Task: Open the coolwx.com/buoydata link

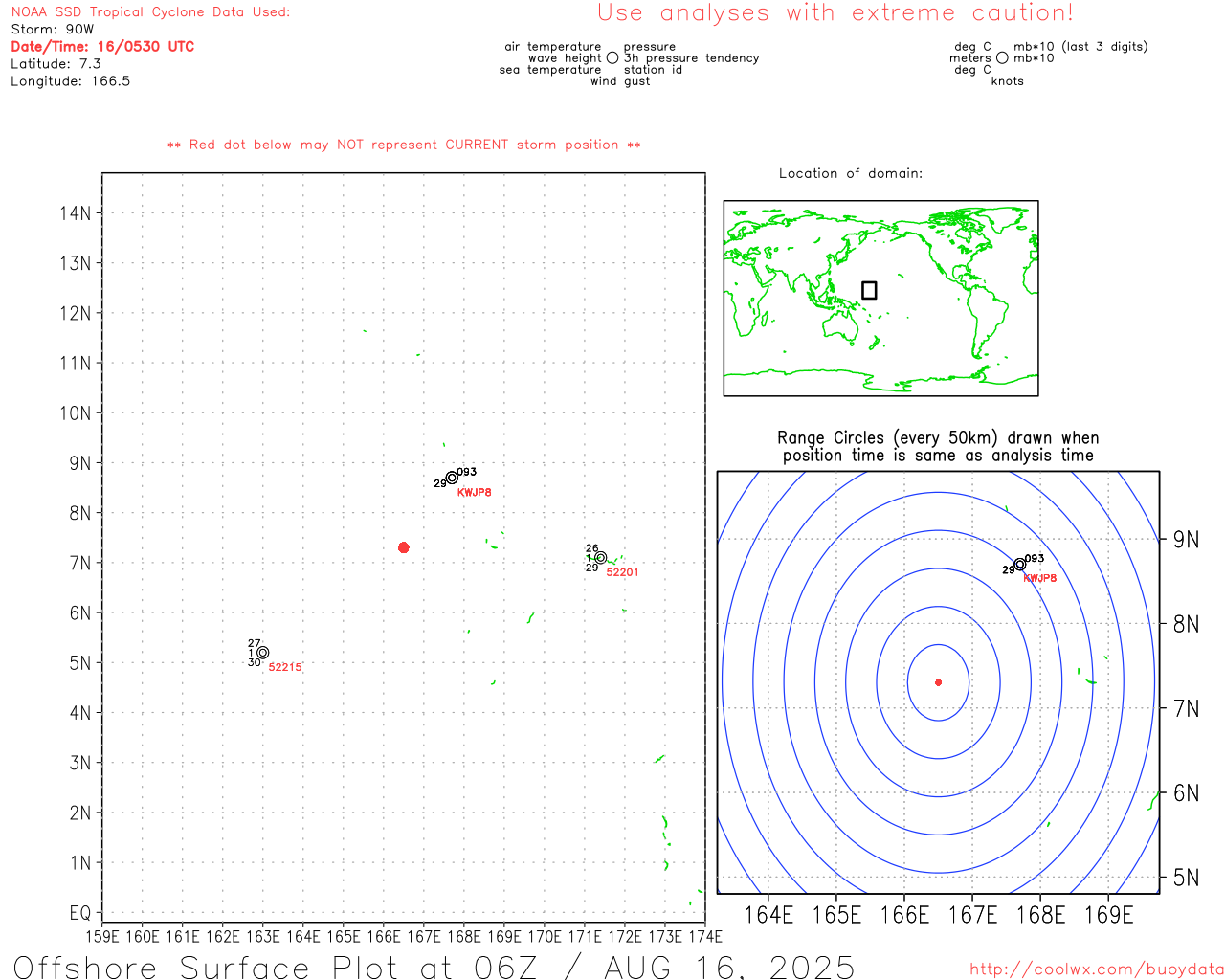Action: point(1097,969)
